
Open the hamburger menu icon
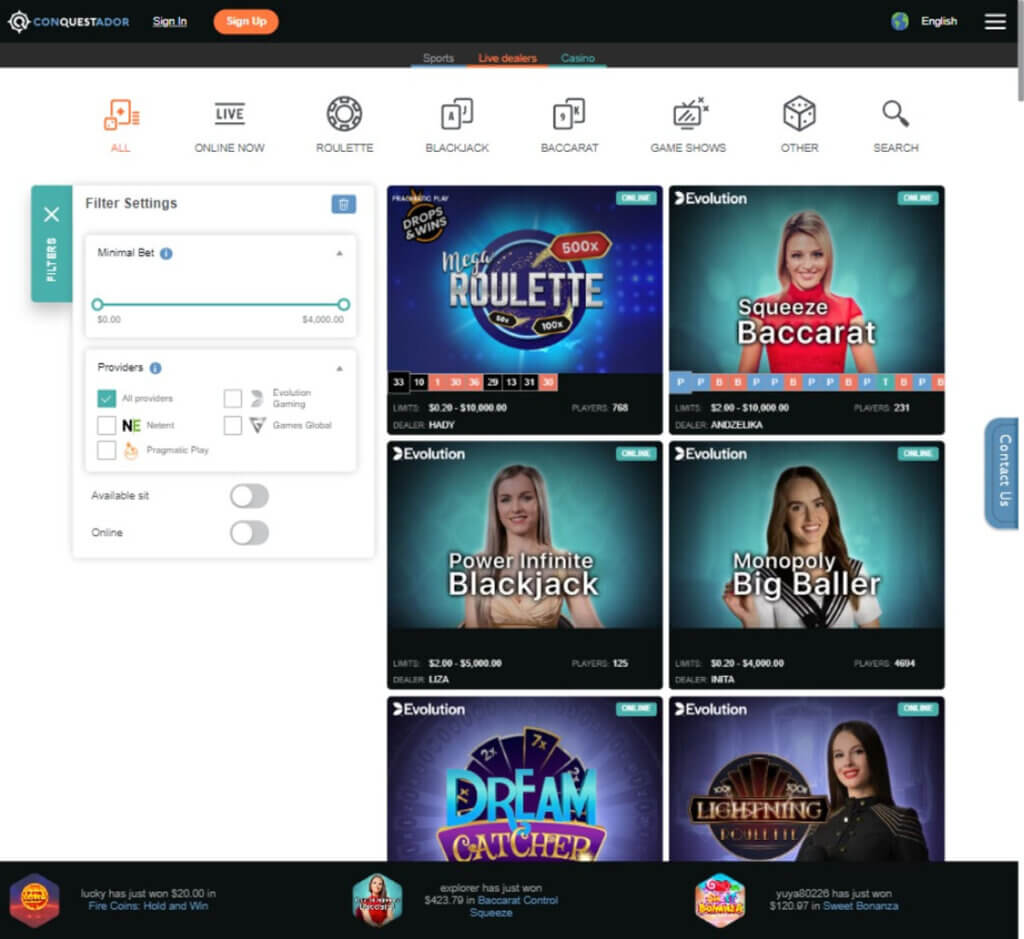[x=995, y=22]
